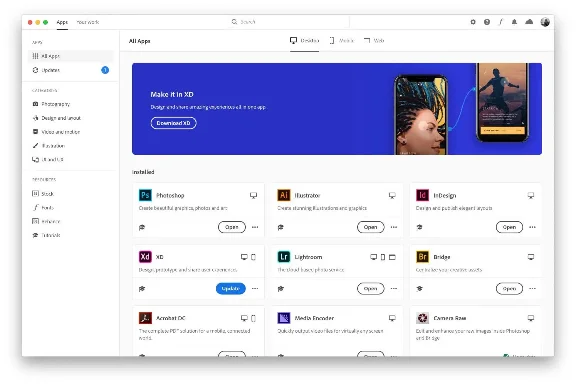Open Photoshop more options ellipsis
576x385 pixels.
(x=255, y=227)
